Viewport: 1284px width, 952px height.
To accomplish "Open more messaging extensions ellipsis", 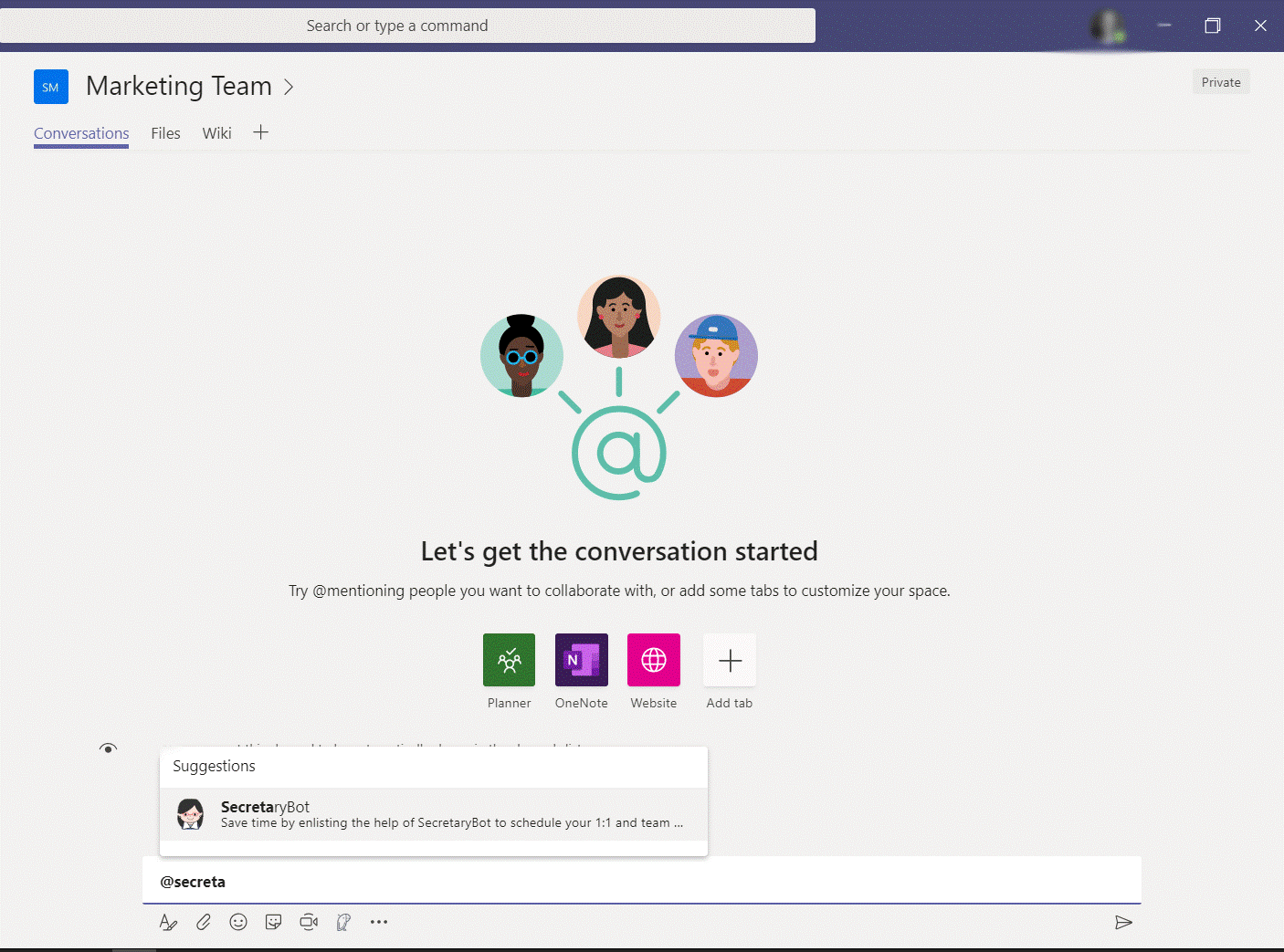I will [379, 922].
